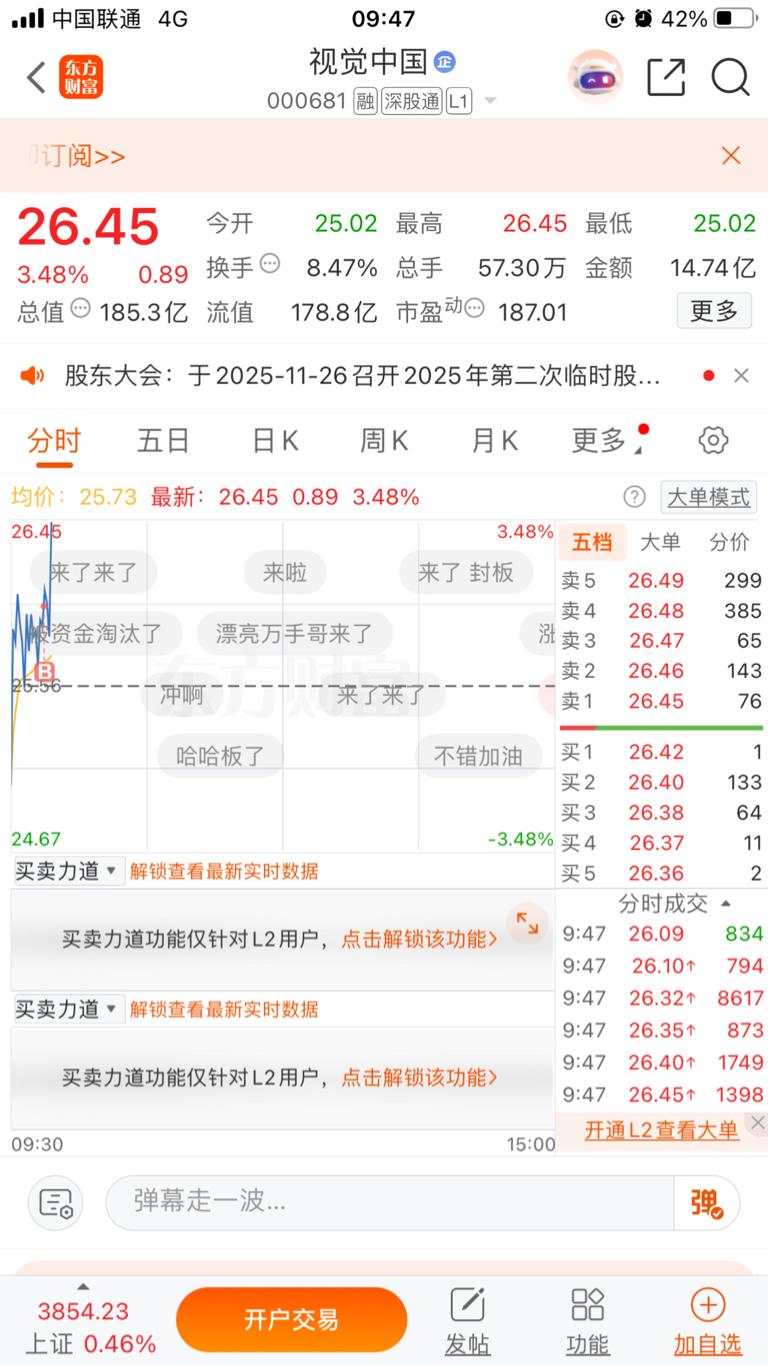Tap the info icon beside 总值
The image size is (768, 1366).
(x=81, y=308)
